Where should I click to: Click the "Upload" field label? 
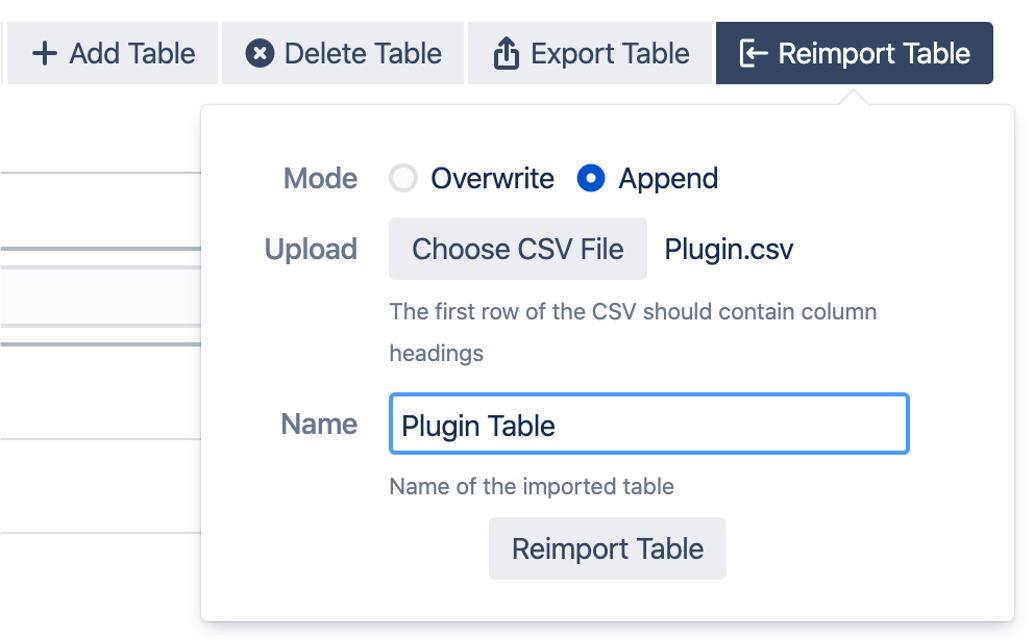pos(310,249)
